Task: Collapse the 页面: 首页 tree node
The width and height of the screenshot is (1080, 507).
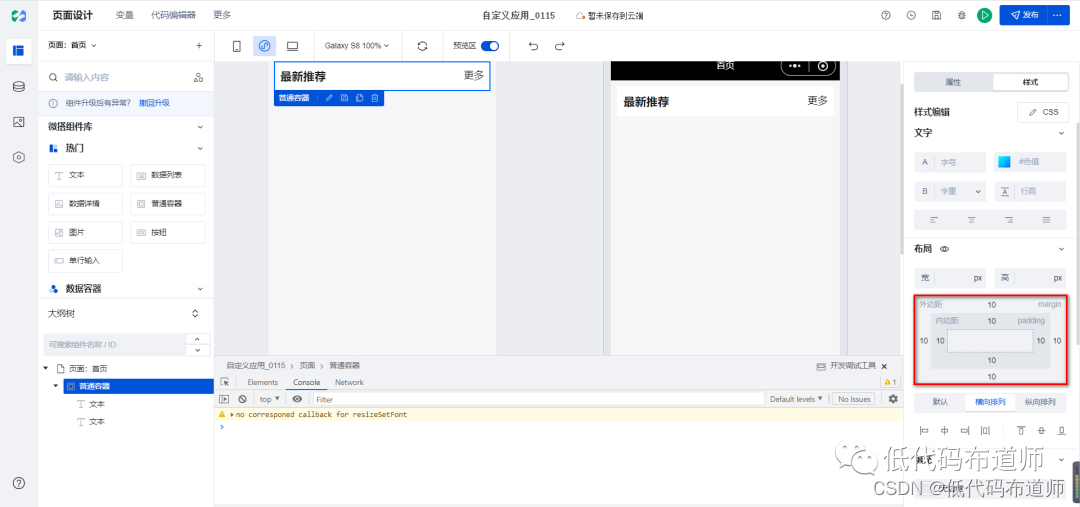Action: coord(46,369)
